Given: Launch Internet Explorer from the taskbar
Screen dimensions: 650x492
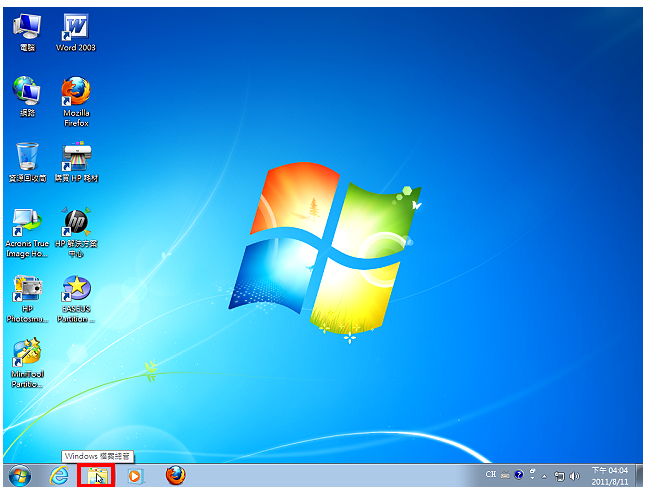Looking at the screenshot, I should coord(59,475).
